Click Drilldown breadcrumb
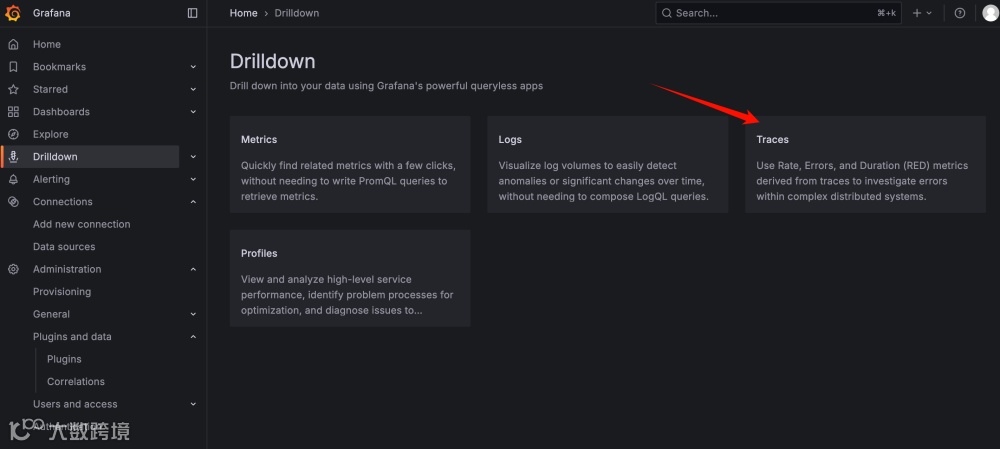This screenshot has width=1000, height=449. (x=297, y=13)
